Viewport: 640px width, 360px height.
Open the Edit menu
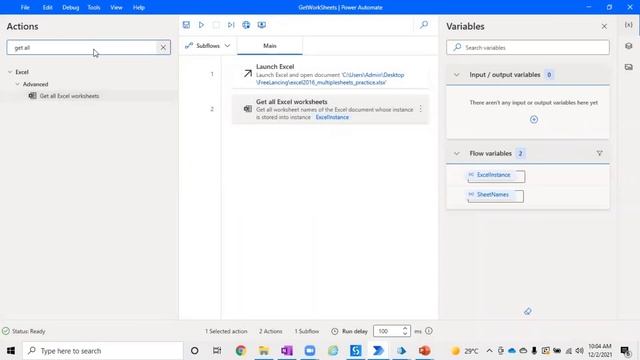pos(47,7)
